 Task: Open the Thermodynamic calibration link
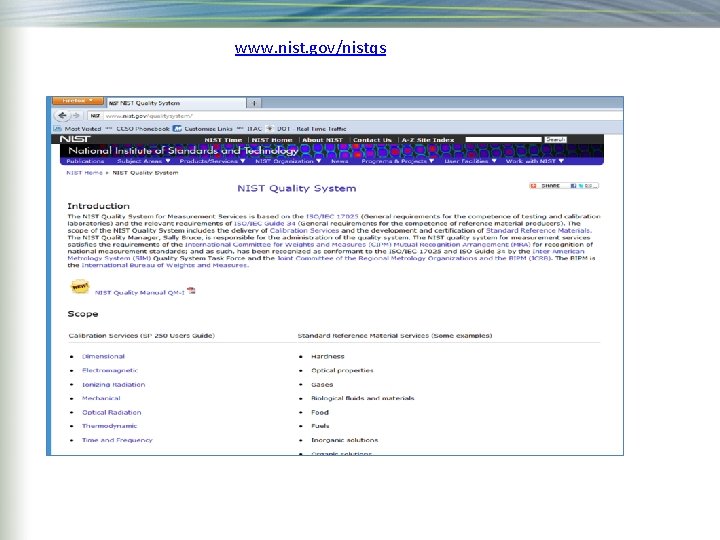(x=109, y=426)
